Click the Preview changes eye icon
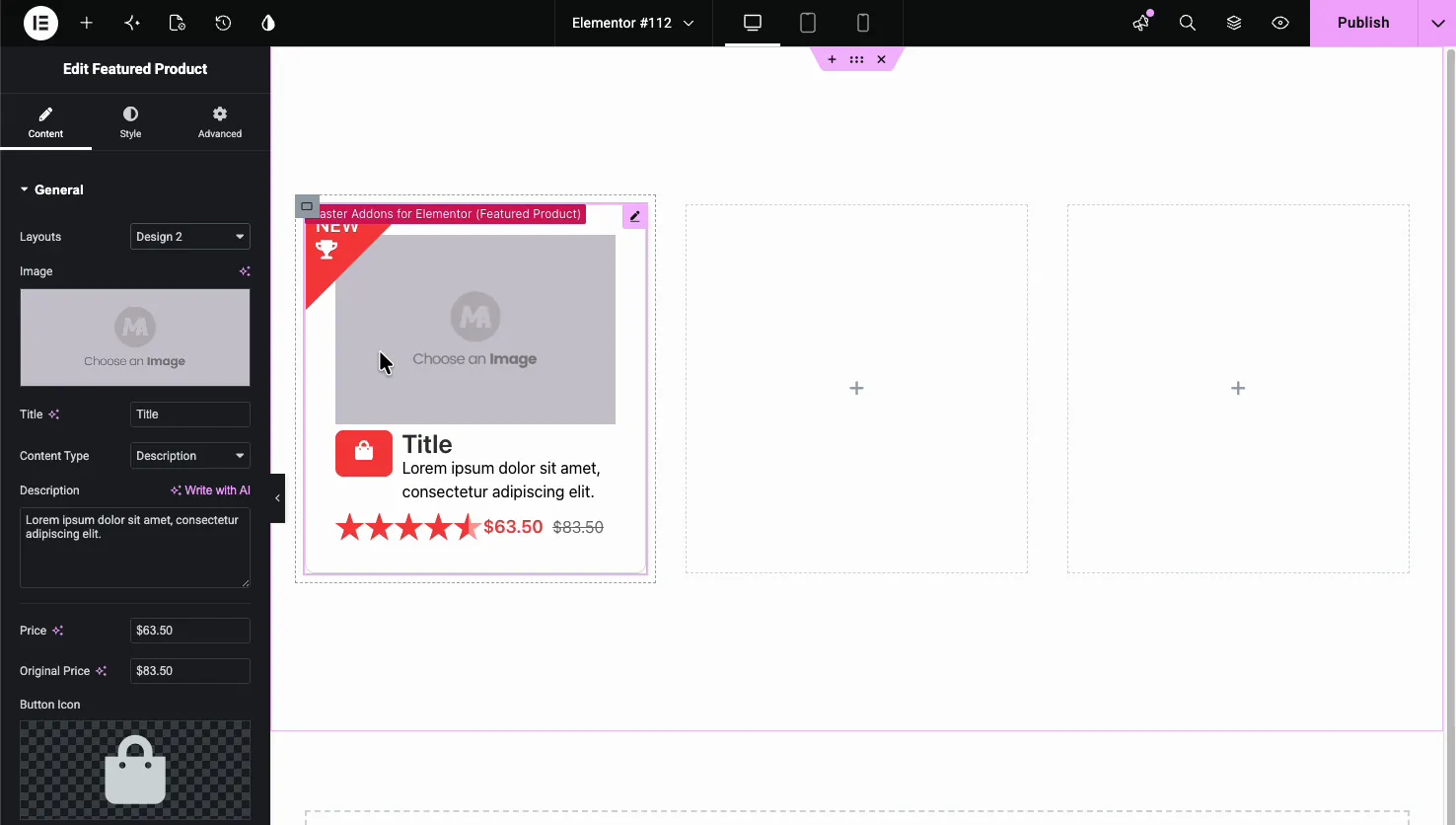Viewport: 1456px width, 825px height. (1280, 23)
